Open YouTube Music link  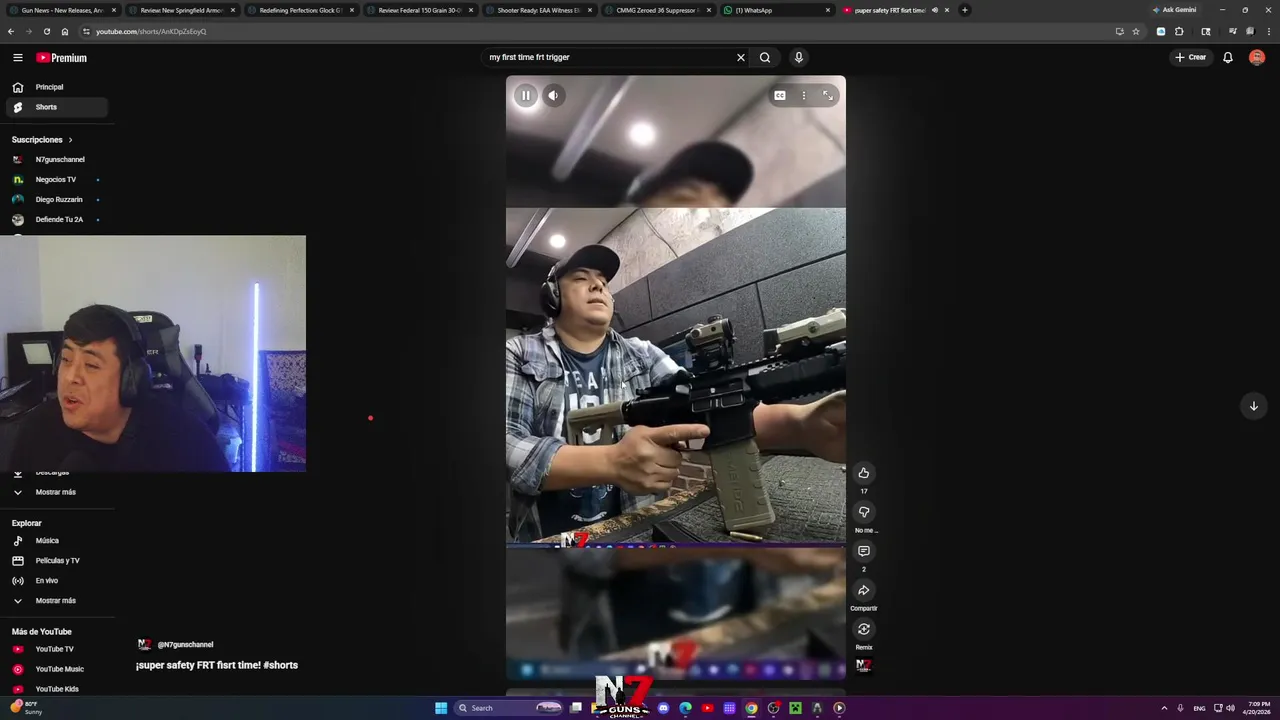(x=57, y=669)
